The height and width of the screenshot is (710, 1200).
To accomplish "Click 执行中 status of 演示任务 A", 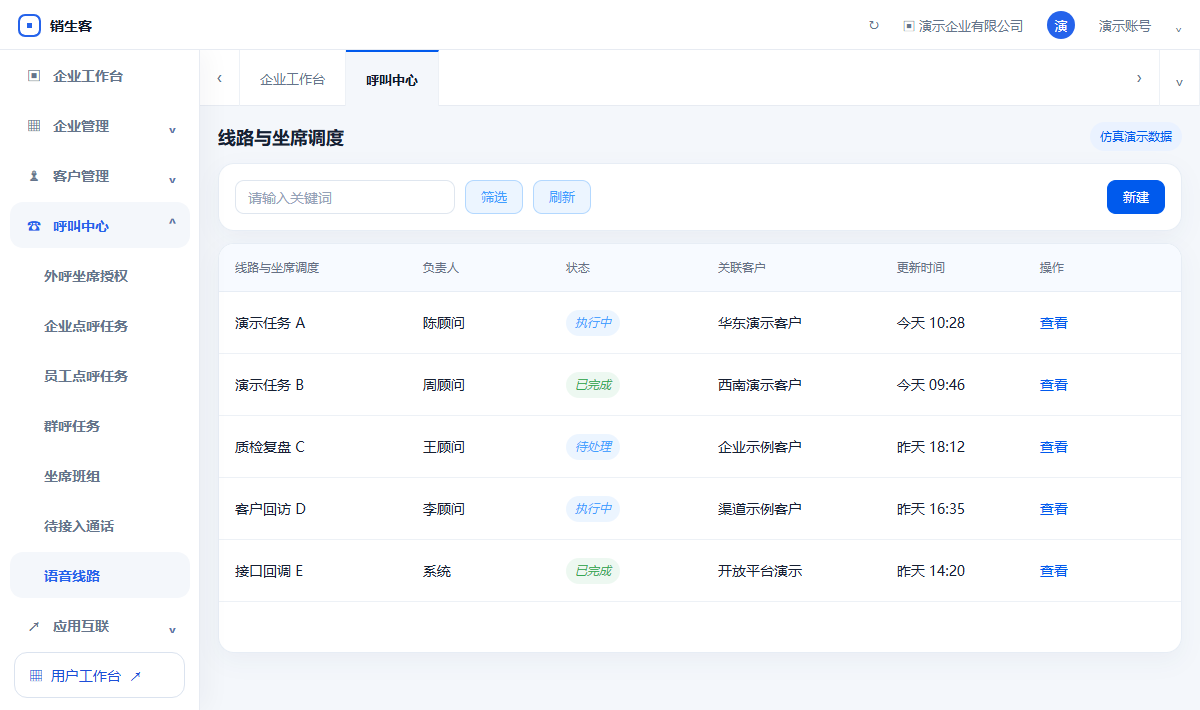I will (x=593, y=323).
